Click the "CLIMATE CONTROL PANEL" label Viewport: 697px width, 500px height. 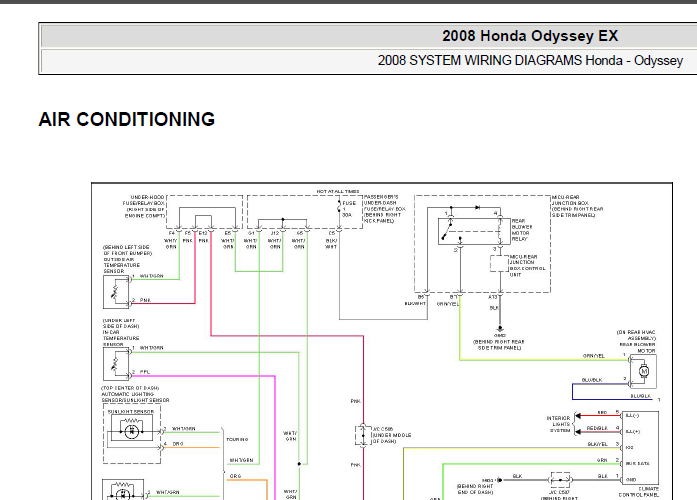[638, 492]
